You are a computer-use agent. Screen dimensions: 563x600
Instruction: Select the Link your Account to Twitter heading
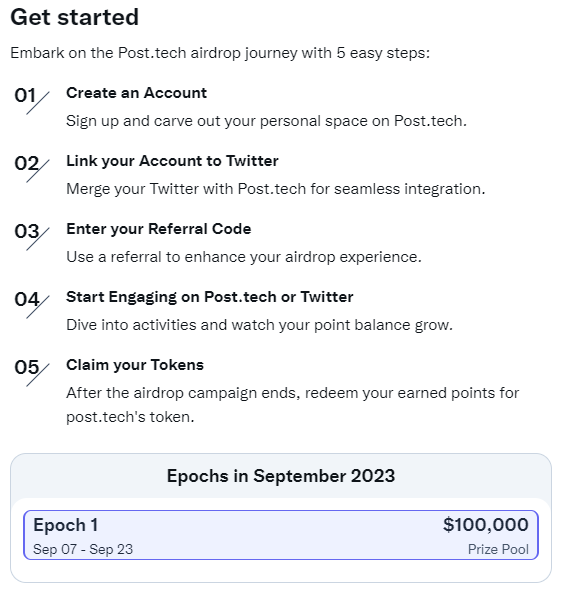172,161
